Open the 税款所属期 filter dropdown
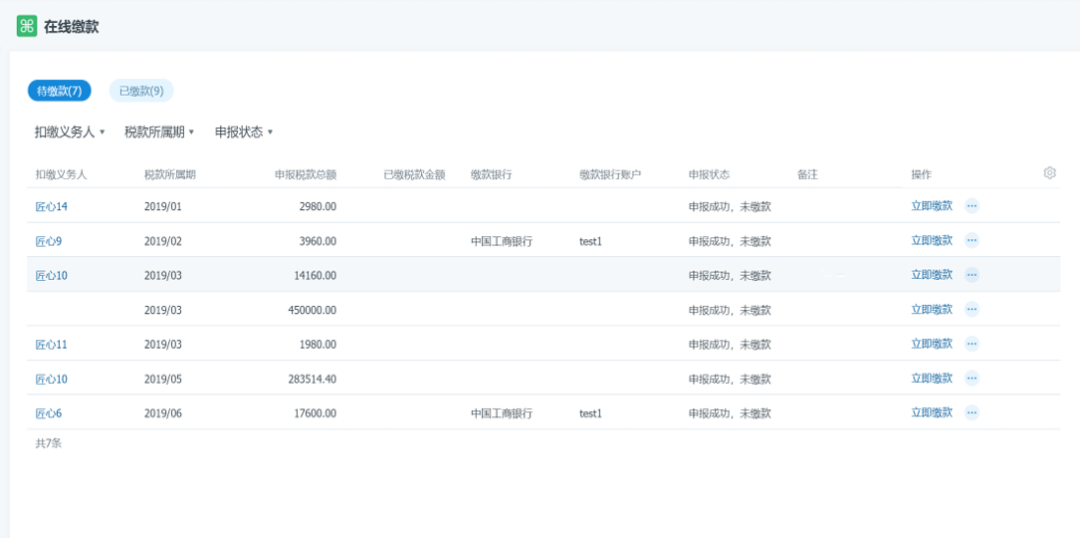The height and width of the screenshot is (538, 1080). (x=159, y=132)
